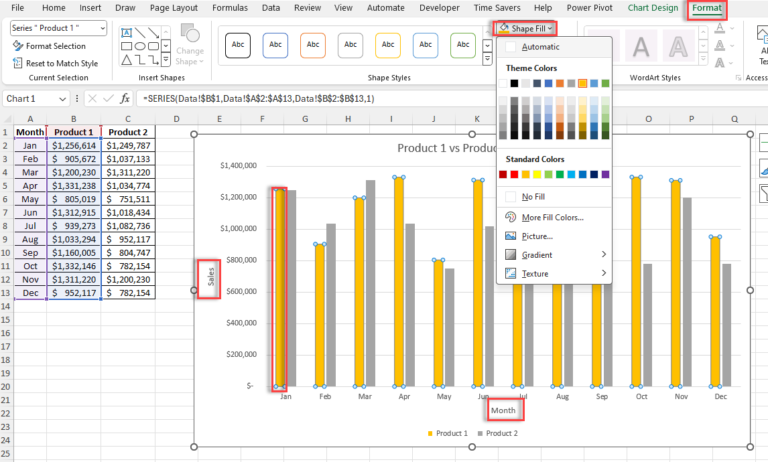Select the Oct cell in column A
Viewport: 768px width, 462px height.
click(x=30, y=266)
